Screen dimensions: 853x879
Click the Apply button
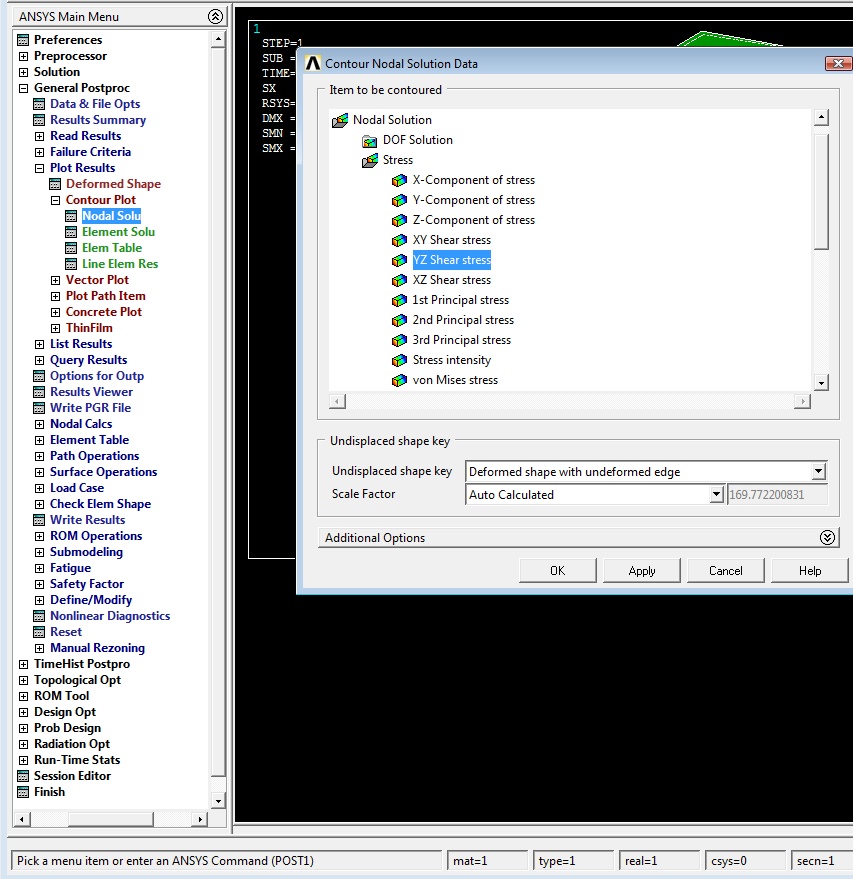(x=642, y=571)
